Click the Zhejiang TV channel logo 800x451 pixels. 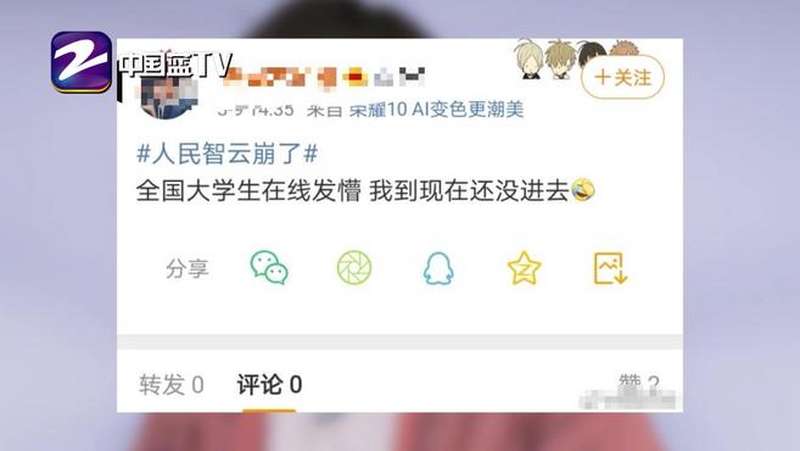tap(81, 62)
